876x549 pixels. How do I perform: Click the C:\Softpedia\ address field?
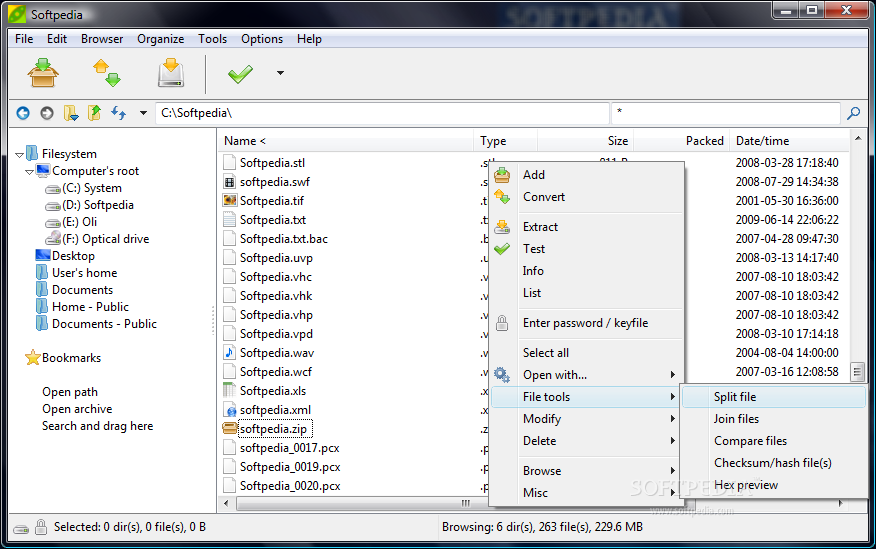coord(382,113)
